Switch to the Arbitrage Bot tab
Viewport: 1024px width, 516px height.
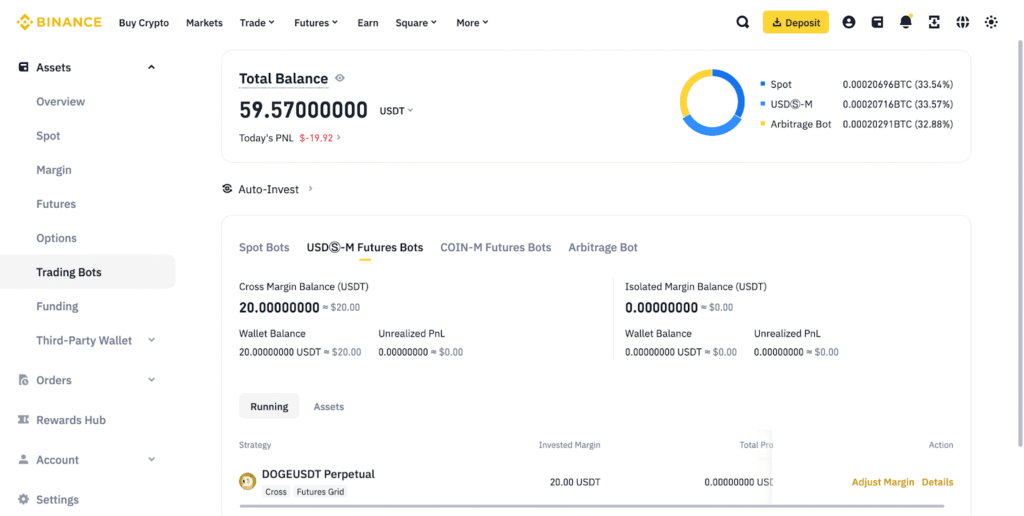pyautogui.click(x=602, y=247)
